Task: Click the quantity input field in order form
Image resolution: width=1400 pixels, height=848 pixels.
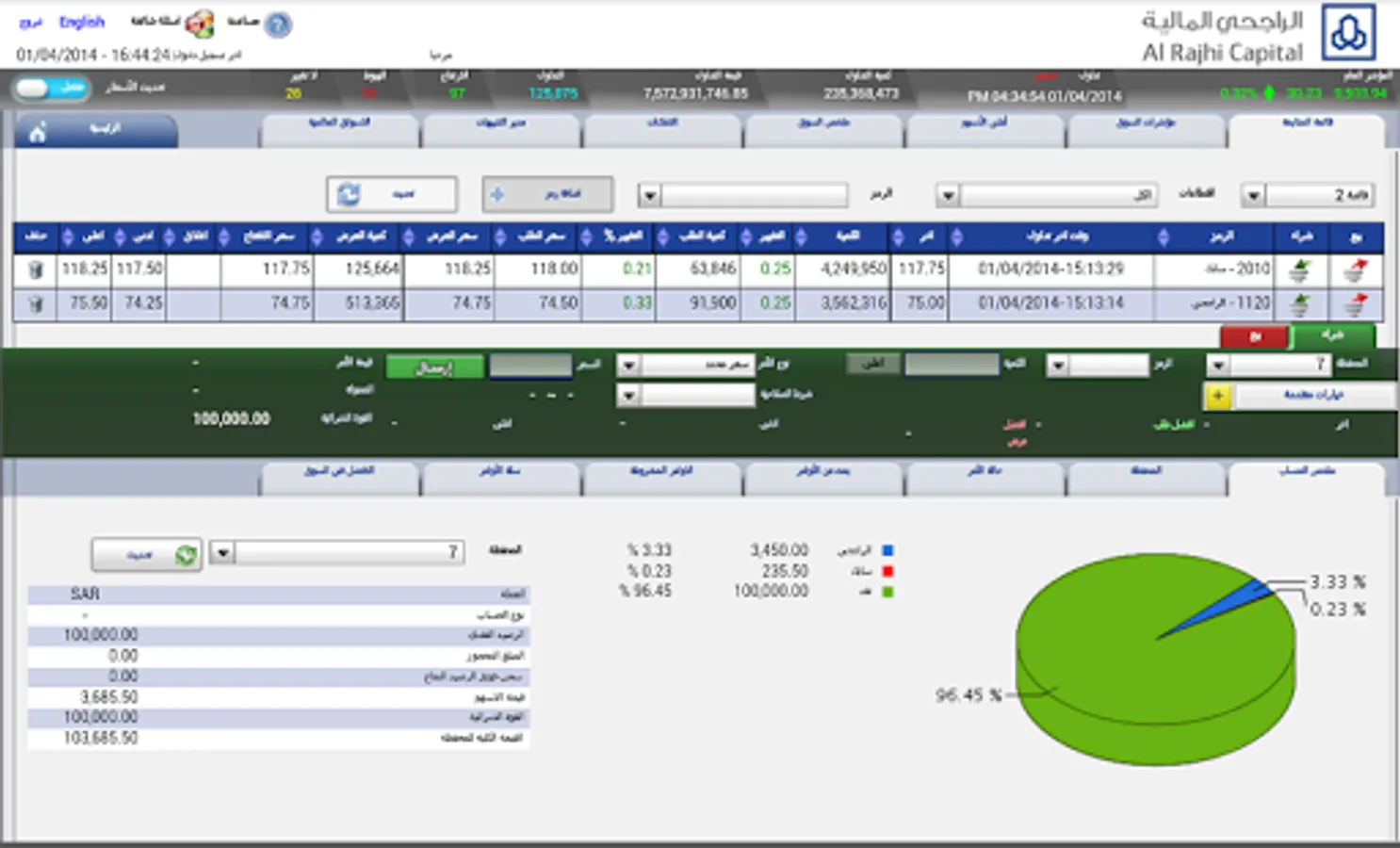Action: [x=952, y=364]
